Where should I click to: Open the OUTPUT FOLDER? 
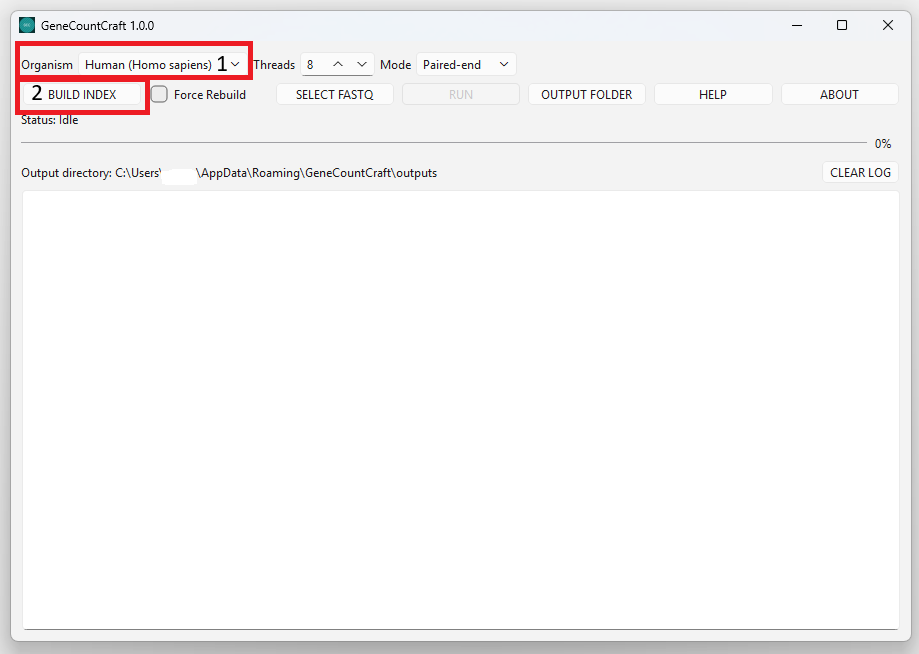[586, 94]
